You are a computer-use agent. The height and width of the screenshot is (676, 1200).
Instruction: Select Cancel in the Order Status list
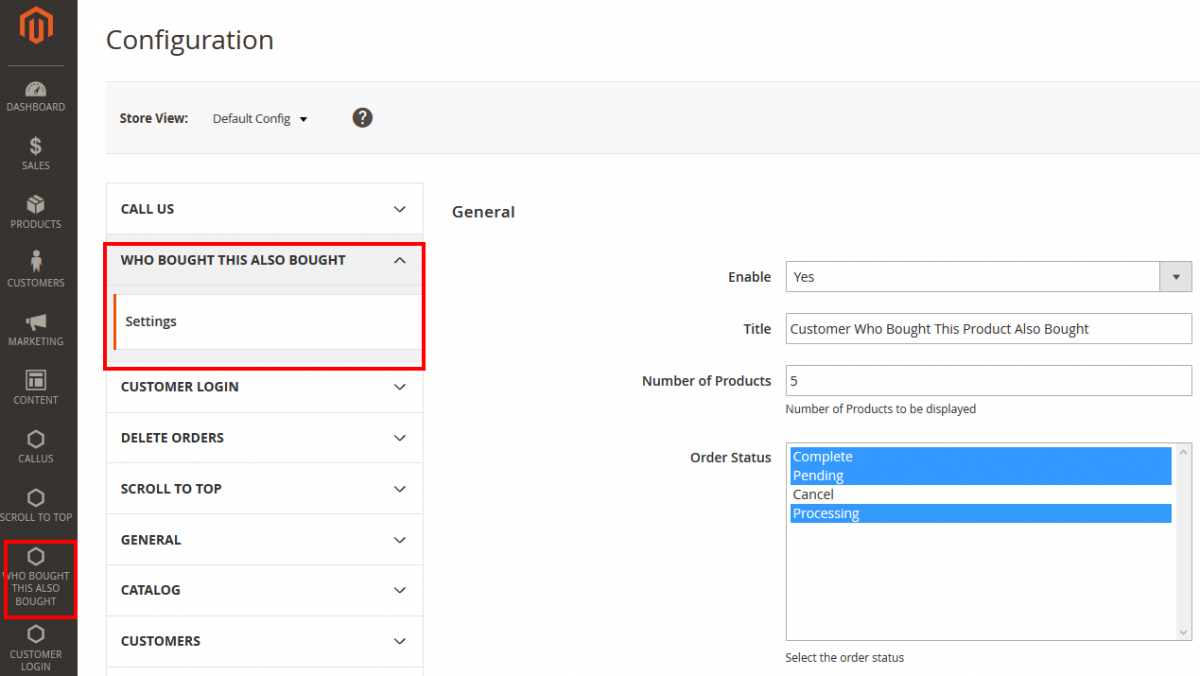[x=813, y=494]
